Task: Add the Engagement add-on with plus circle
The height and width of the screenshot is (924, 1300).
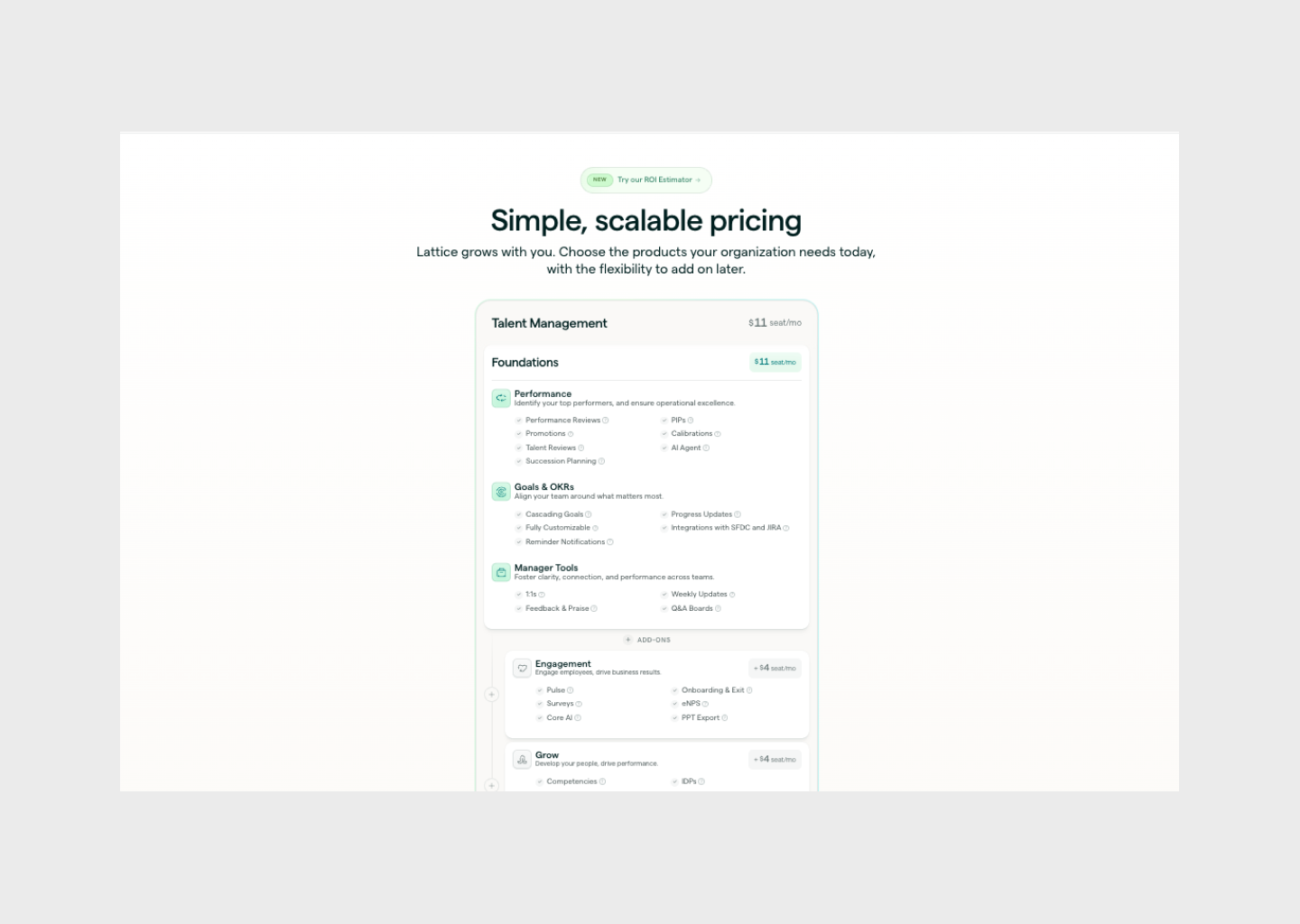Action: click(x=492, y=695)
